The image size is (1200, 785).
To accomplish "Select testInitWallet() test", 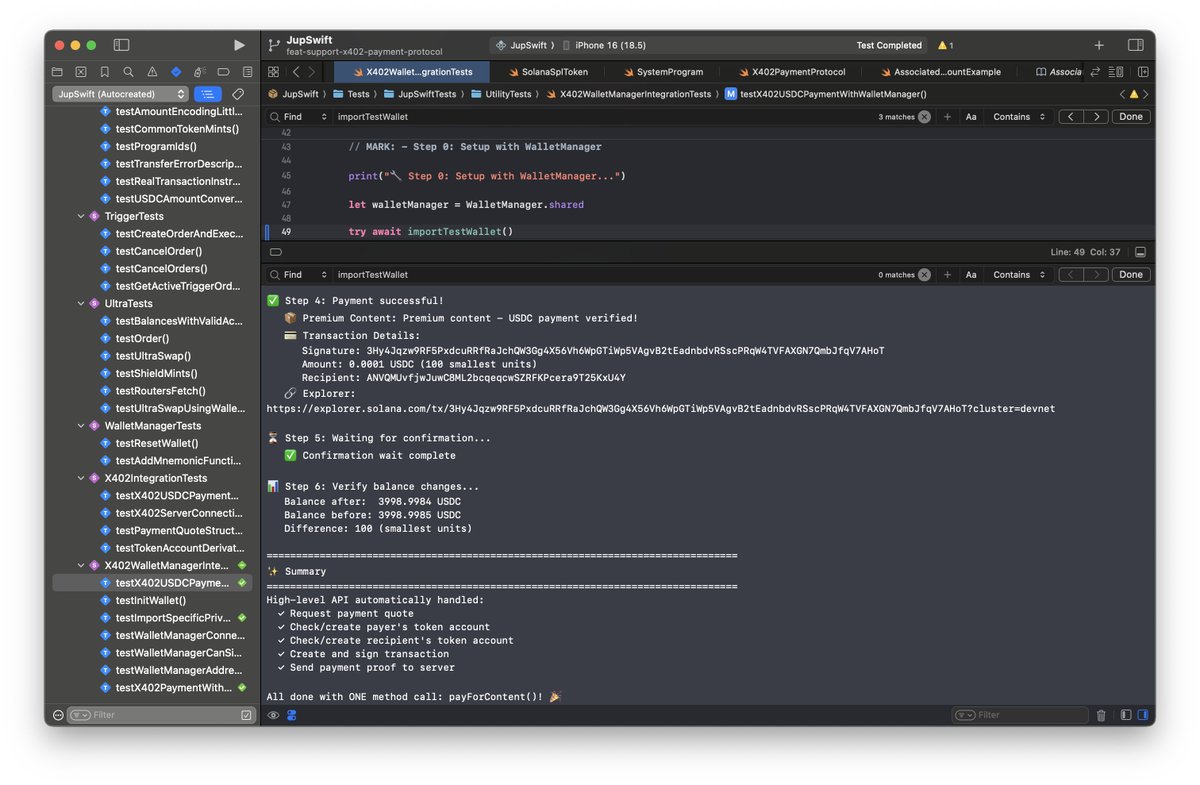I will point(150,600).
